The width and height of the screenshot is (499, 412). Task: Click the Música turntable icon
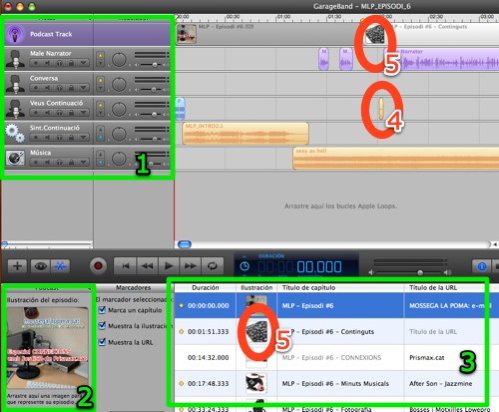15,158
